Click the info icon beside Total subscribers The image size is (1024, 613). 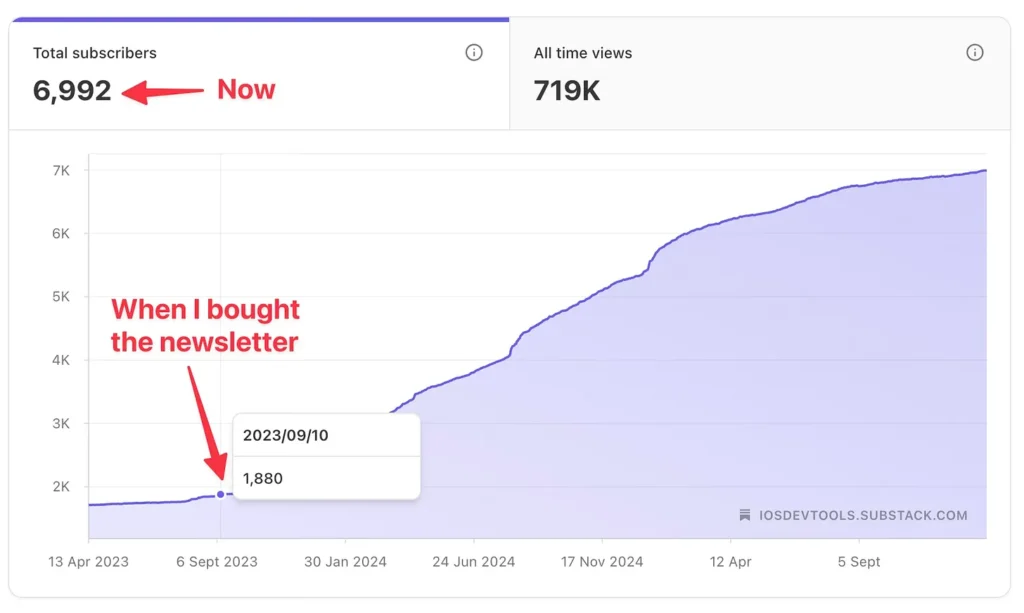click(473, 53)
